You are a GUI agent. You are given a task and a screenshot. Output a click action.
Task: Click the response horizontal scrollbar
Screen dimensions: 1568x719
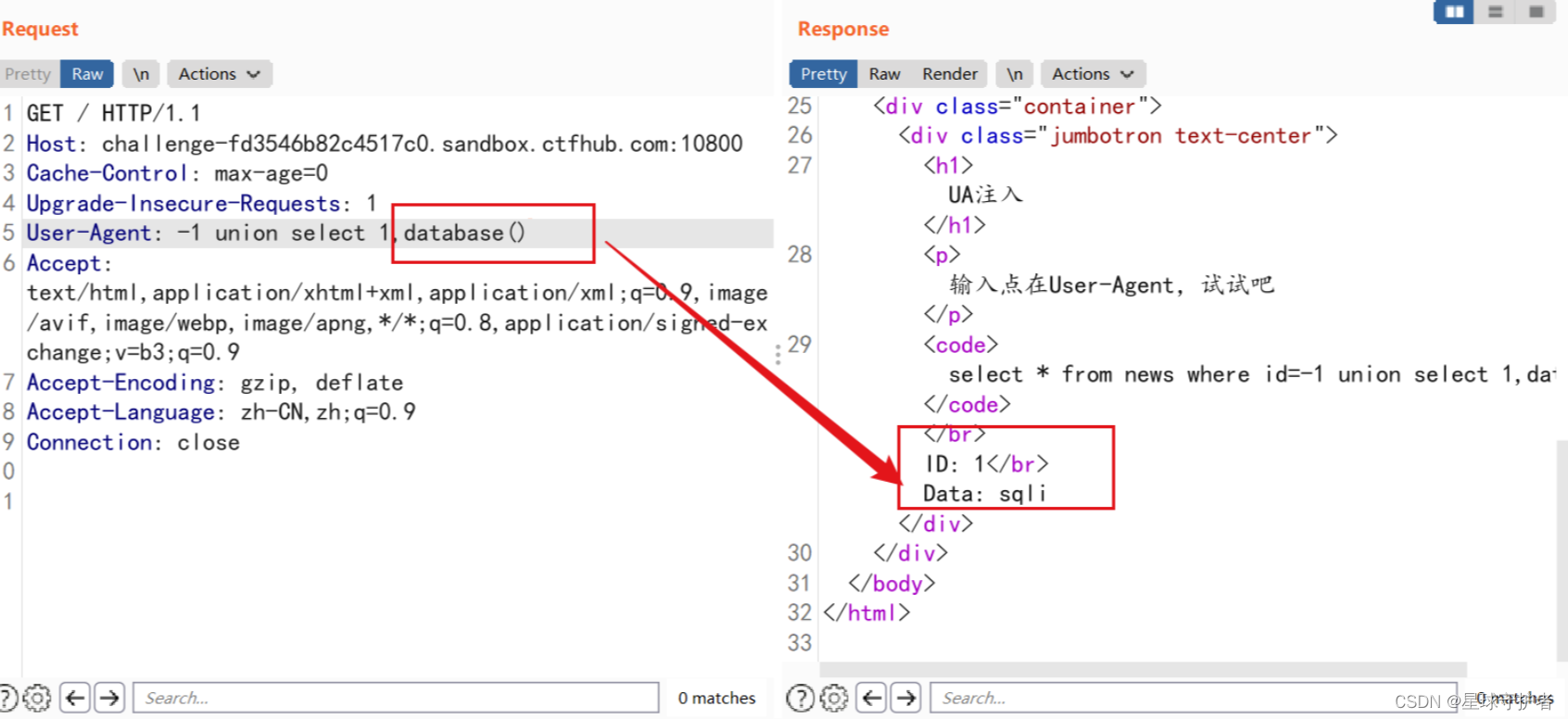tap(1143, 669)
